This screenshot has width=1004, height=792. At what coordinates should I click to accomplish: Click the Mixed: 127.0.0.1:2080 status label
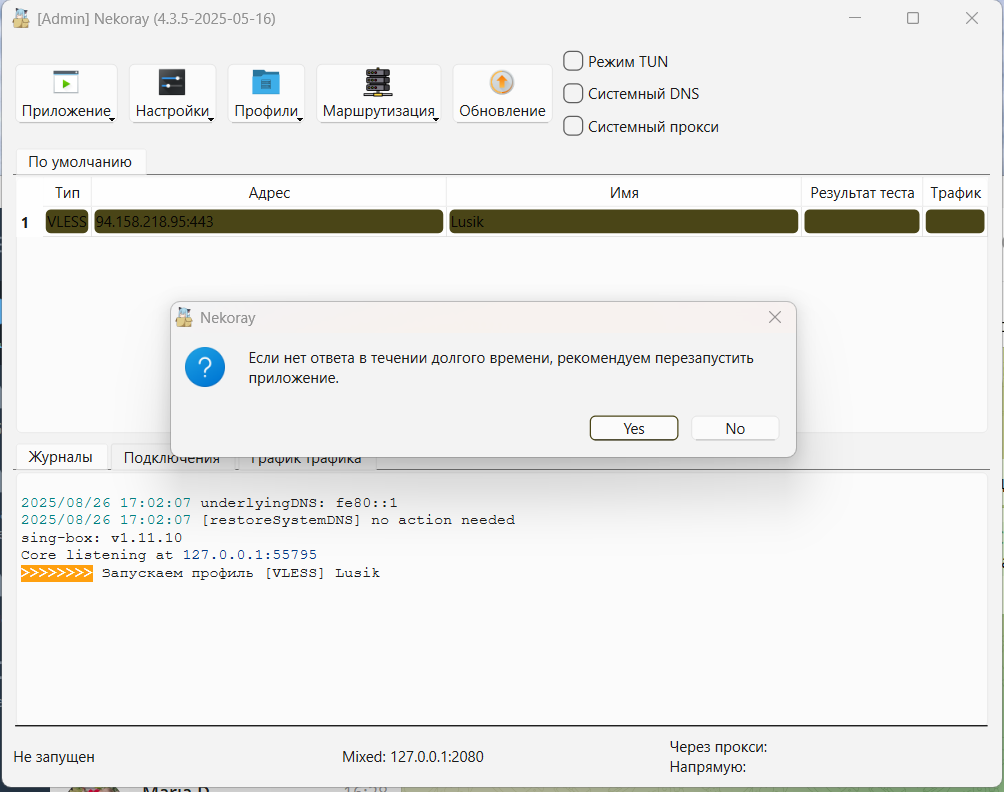coord(413,757)
